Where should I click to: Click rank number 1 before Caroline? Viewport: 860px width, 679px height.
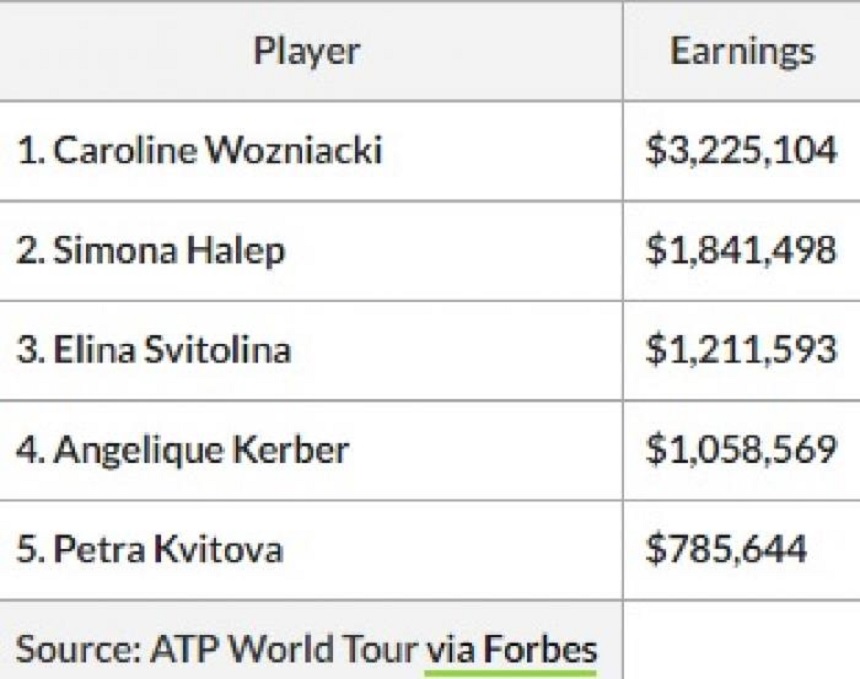(27, 151)
